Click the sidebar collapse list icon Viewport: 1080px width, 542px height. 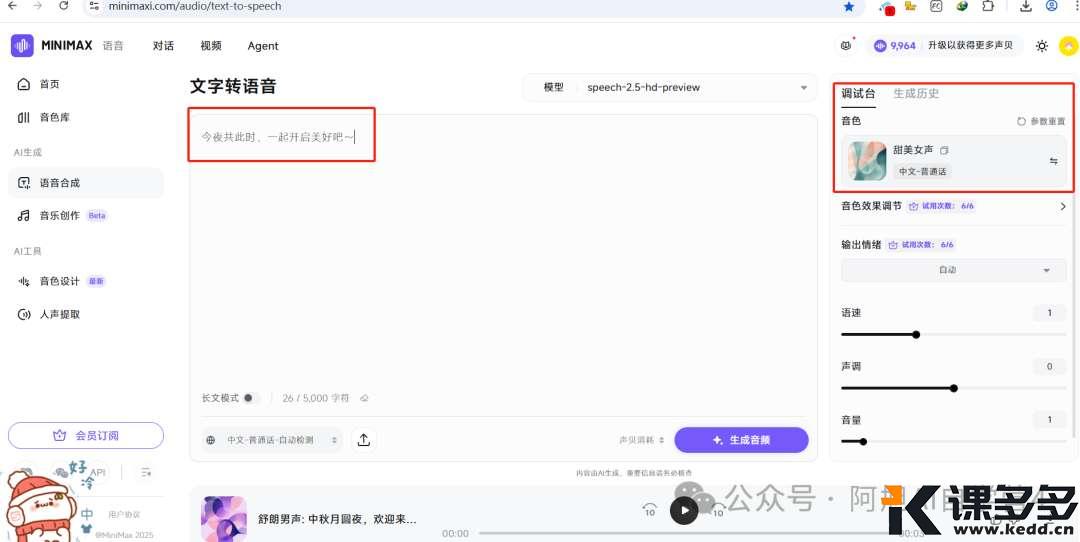(146, 472)
